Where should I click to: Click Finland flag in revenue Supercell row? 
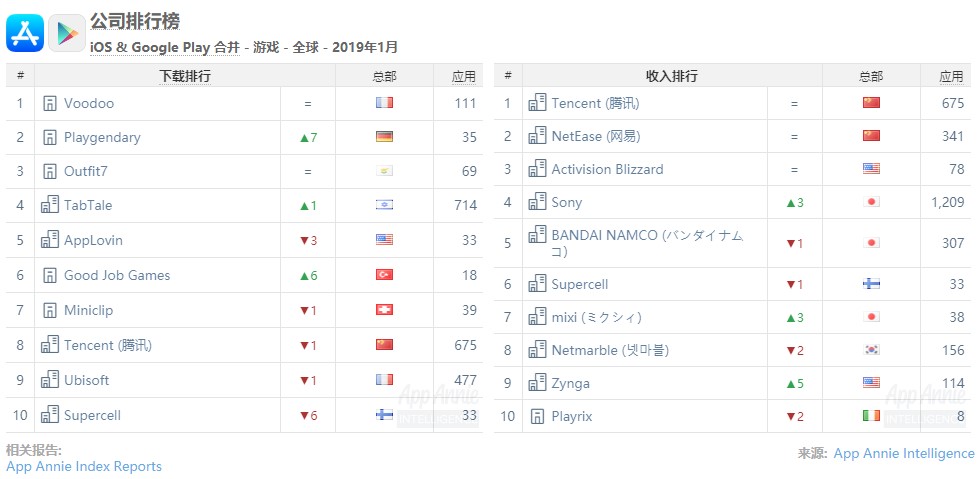[871, 284]
